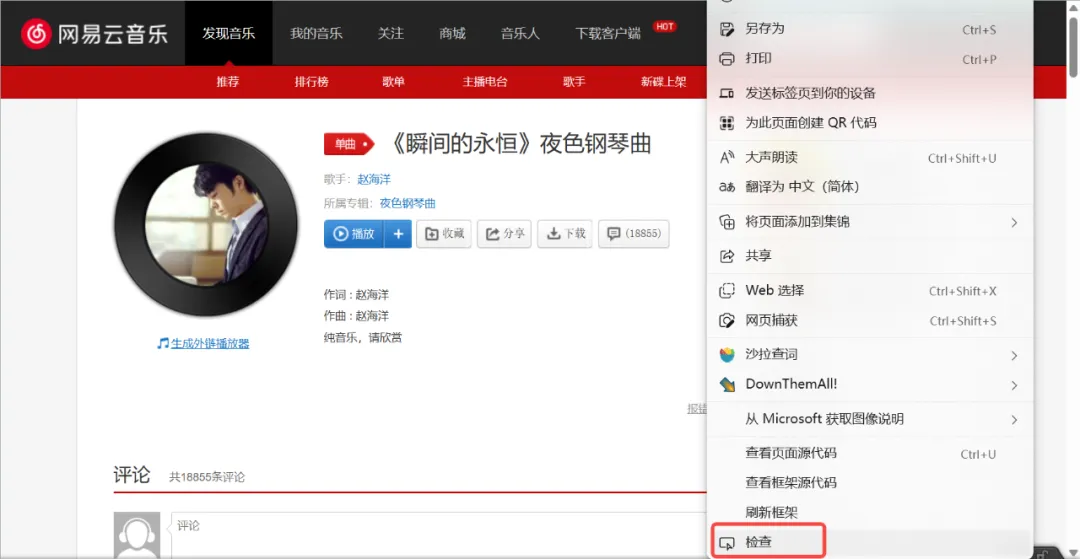Click the collections icon beside 将页面添加到集锦
This screenshot has width=1080, height=559.
tap(727, 222)
